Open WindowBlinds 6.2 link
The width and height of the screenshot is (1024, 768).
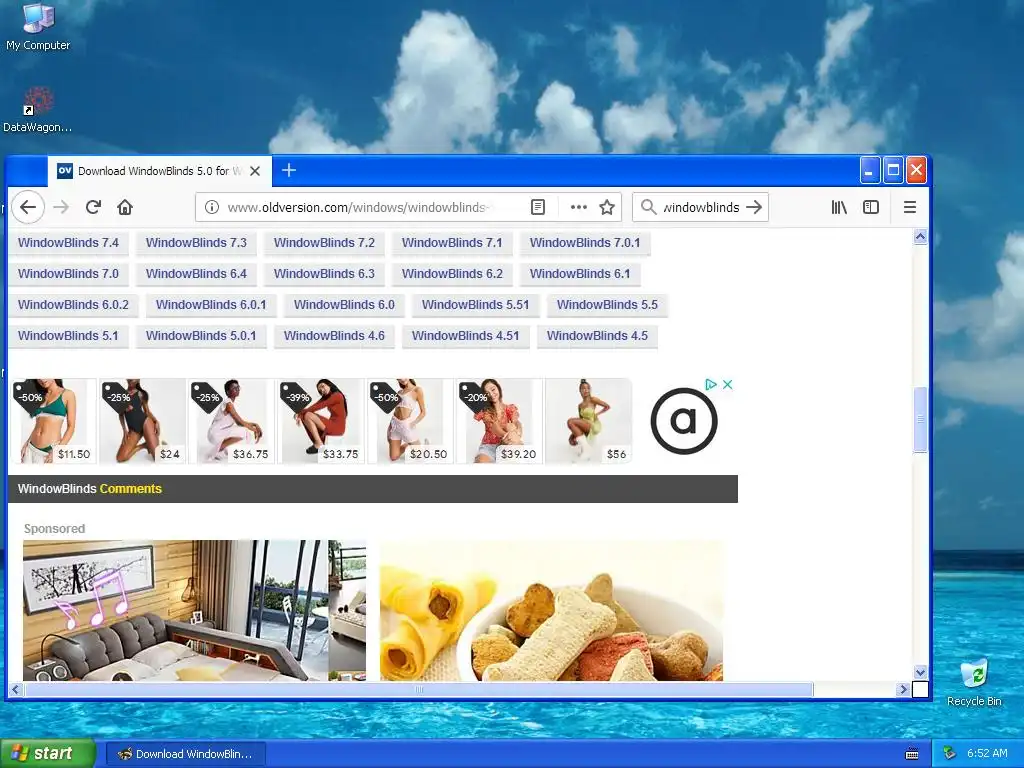coord(452,274)
